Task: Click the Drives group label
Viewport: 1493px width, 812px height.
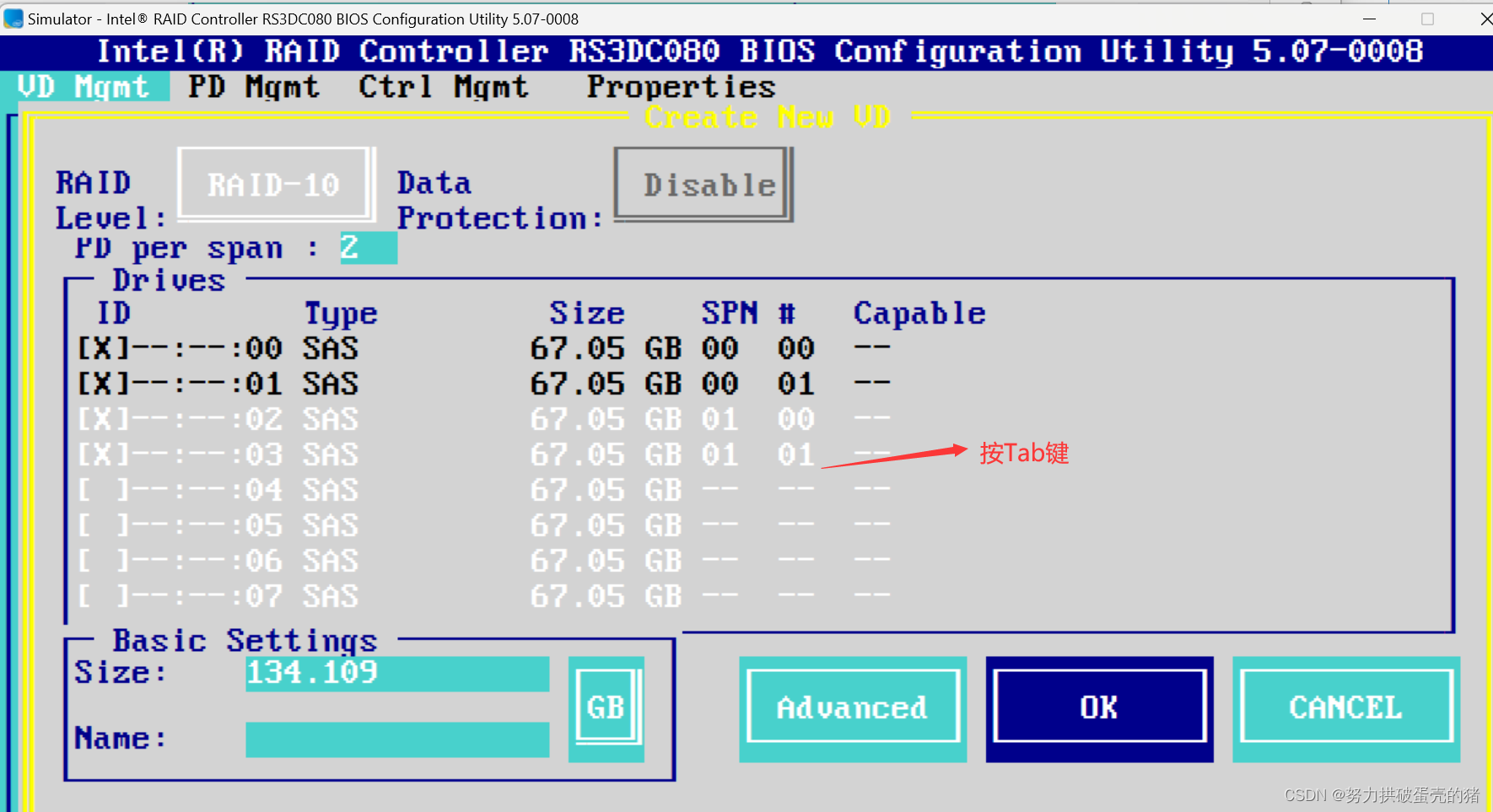Action: coord(169,280)
